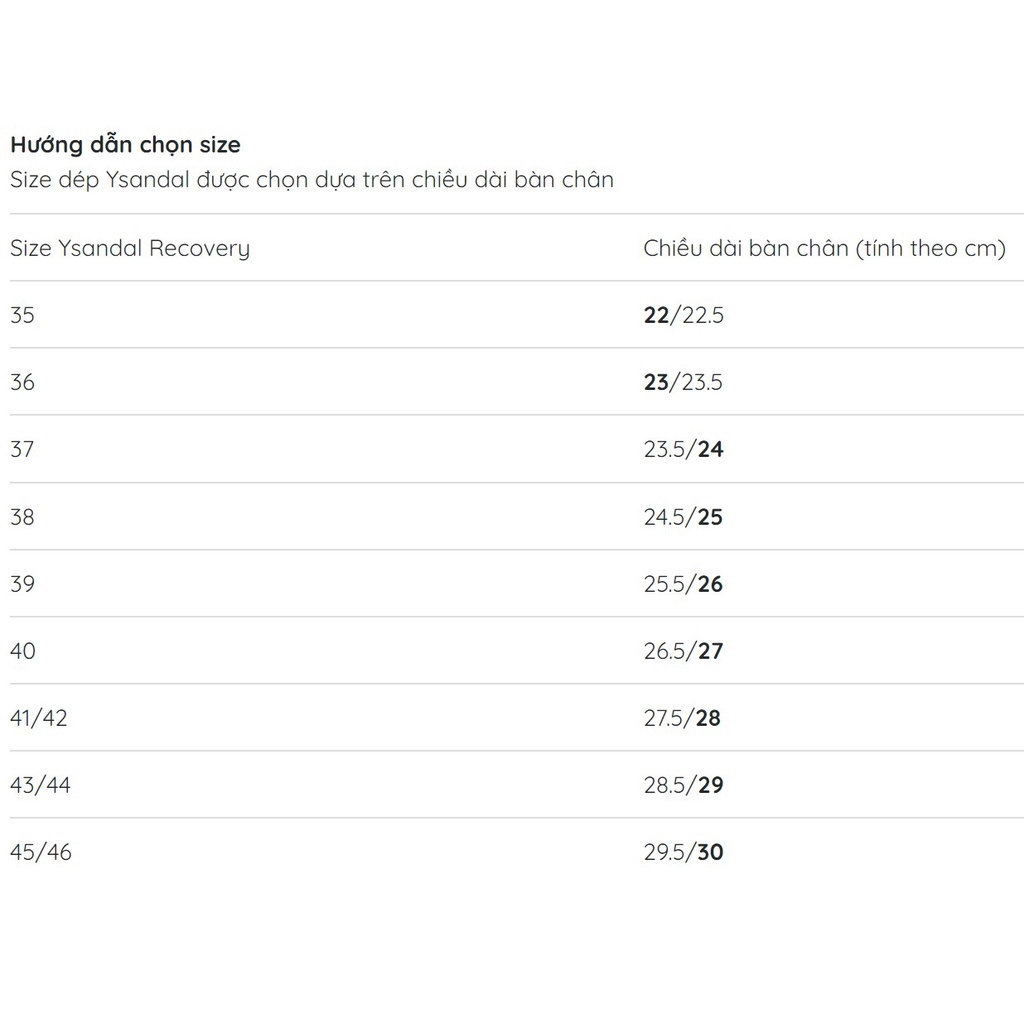Screen dimensions: 1024x1024
Task: Click the 23.5/24 foot length value
Action: 683,449
